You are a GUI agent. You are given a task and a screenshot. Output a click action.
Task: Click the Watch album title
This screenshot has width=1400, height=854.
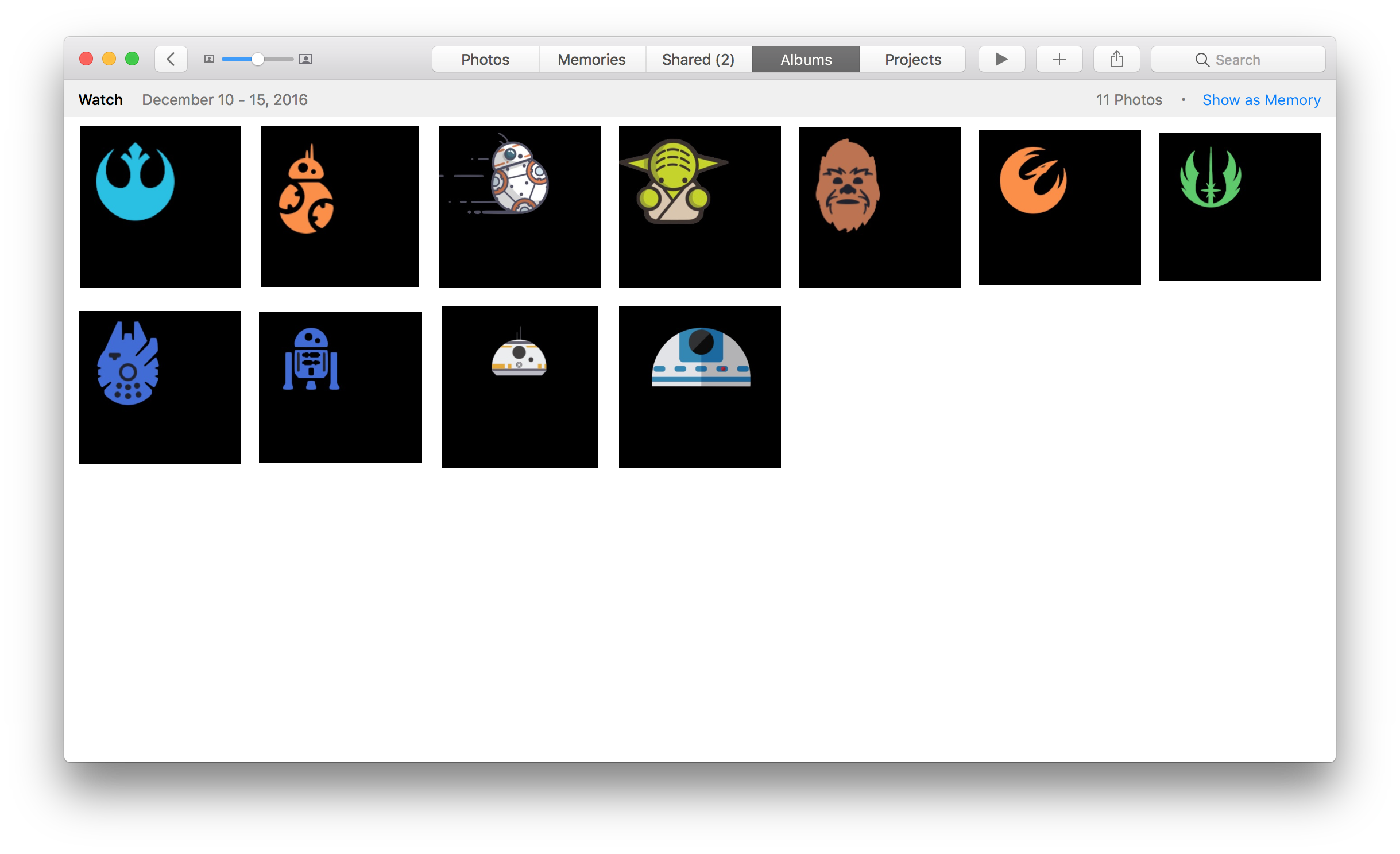coord(100,100)
